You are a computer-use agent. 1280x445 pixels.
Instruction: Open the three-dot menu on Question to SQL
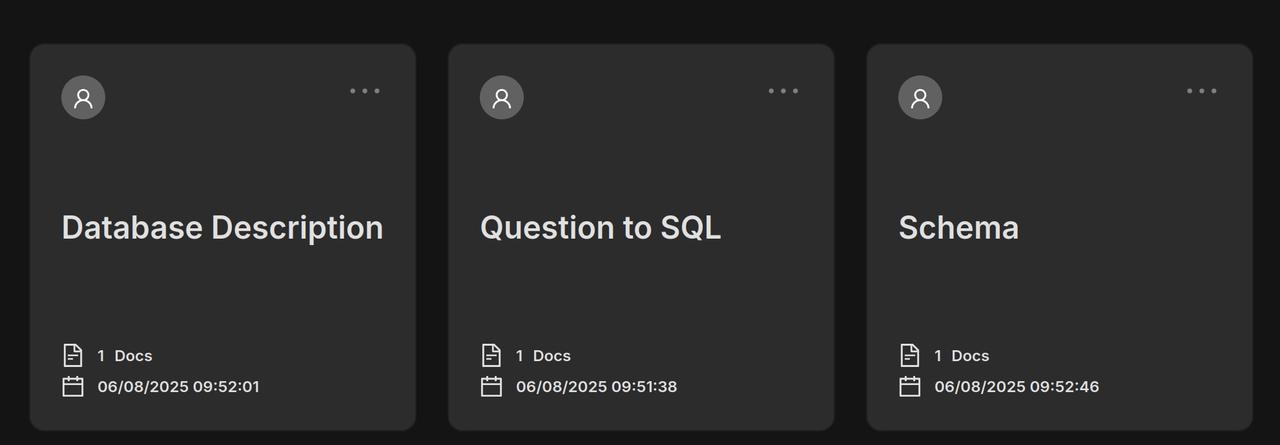783,91
